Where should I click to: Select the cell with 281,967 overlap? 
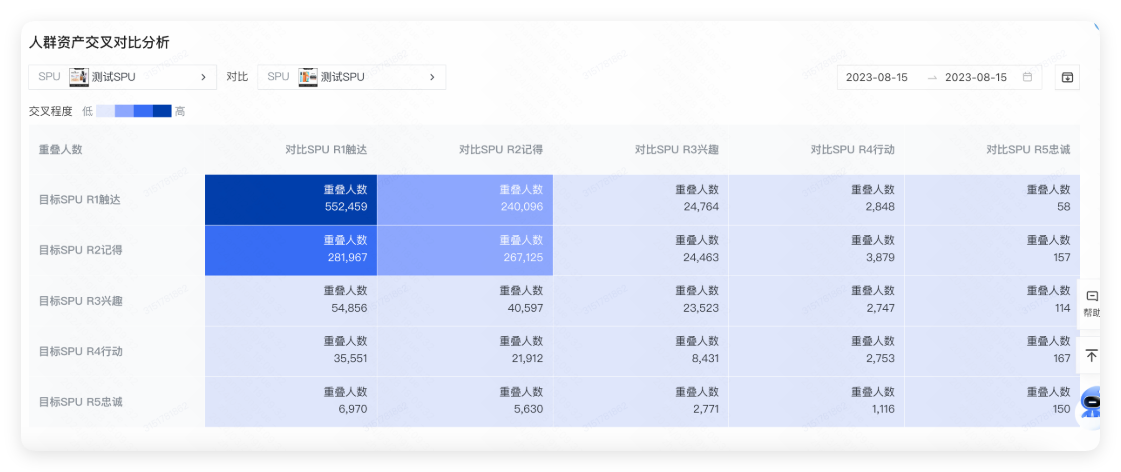[291, 250]
